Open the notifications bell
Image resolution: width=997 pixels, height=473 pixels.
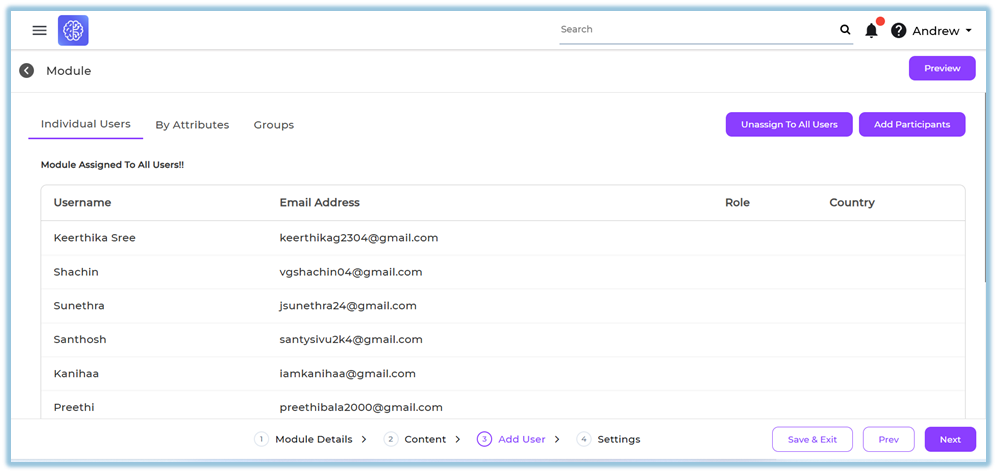click(871, 31)
